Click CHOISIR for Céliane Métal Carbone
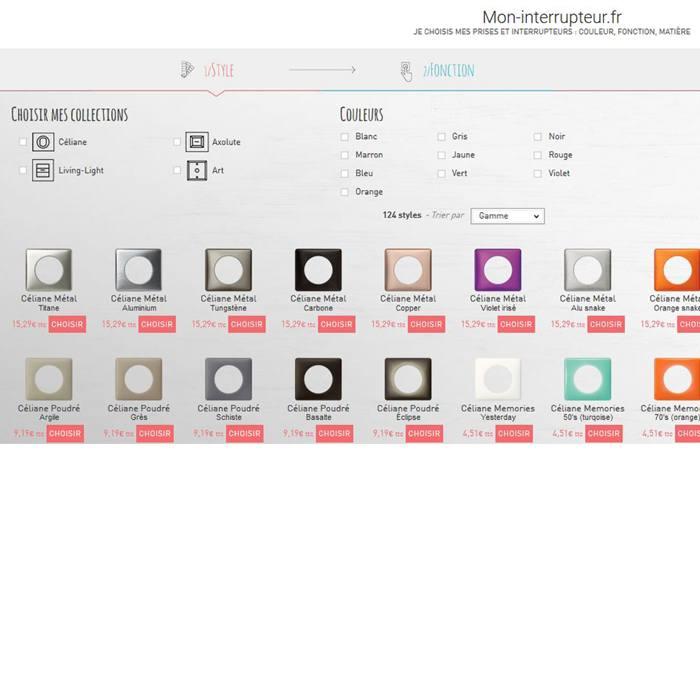The width and height of the screenshot is (700, 700). click(337, 324)
